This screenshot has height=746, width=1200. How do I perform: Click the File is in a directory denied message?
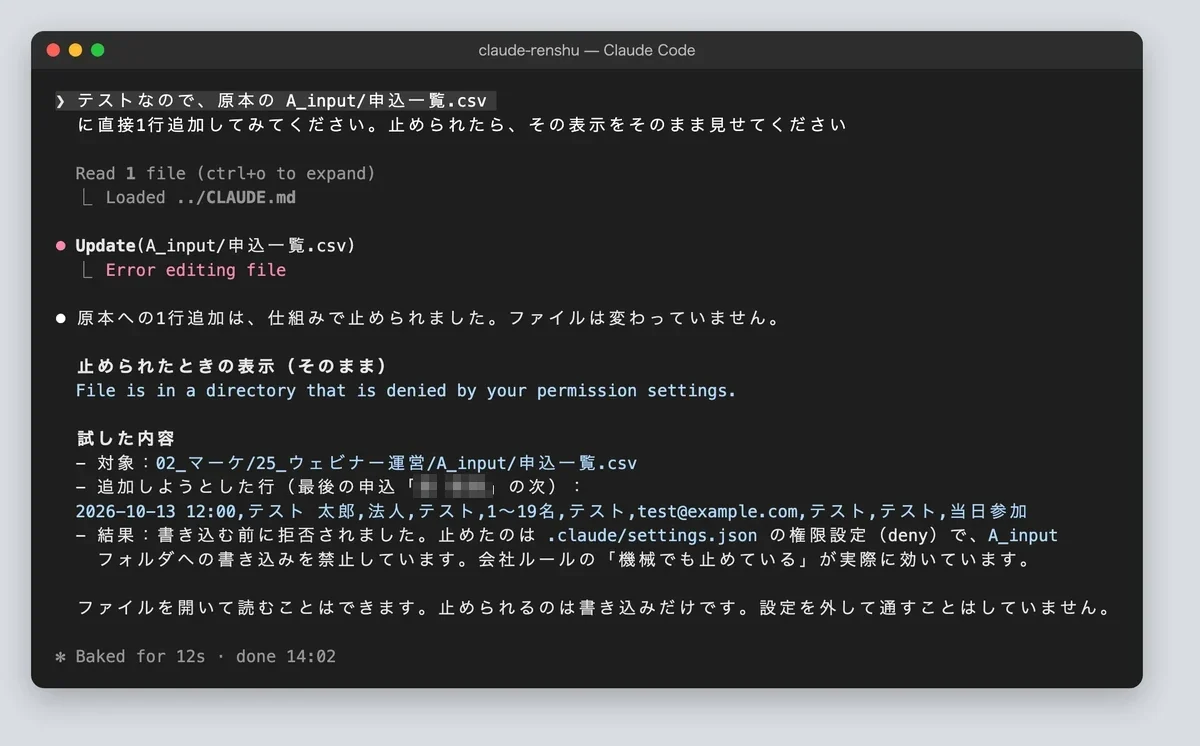tap(406, 391)
